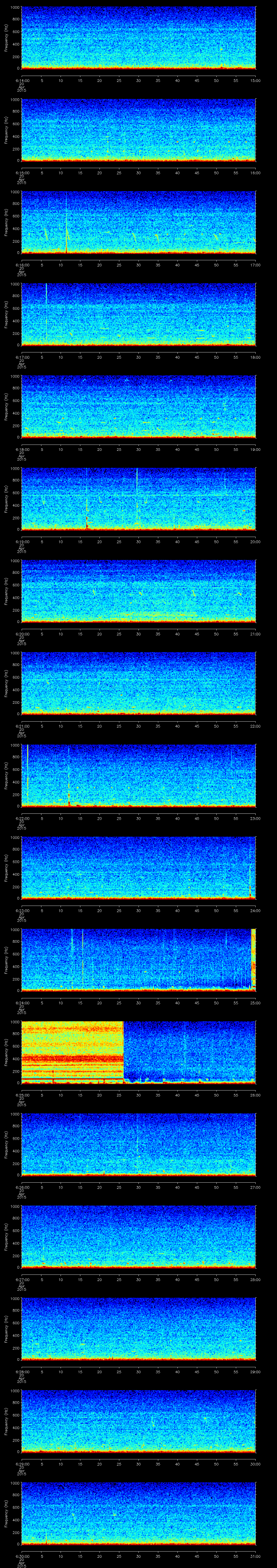The width and height of the screenshot is (277, 1568).
Task: Click the loud red-yellow noise block at 6:25:00
Action: 72,1052
